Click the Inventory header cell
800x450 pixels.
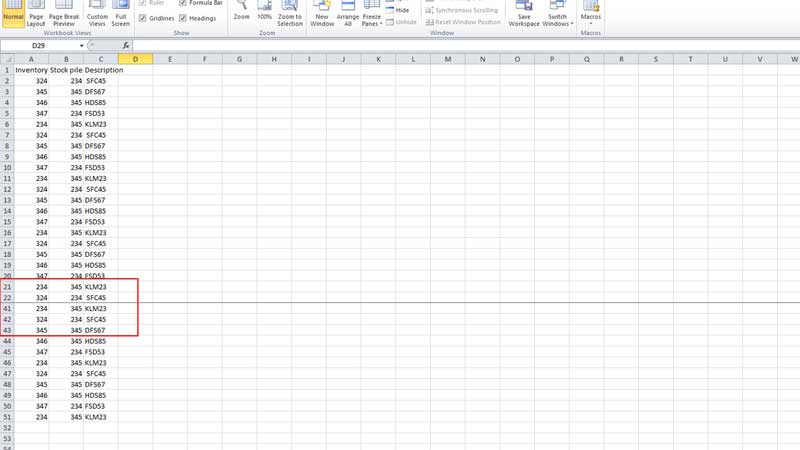(x=31, y=70)
